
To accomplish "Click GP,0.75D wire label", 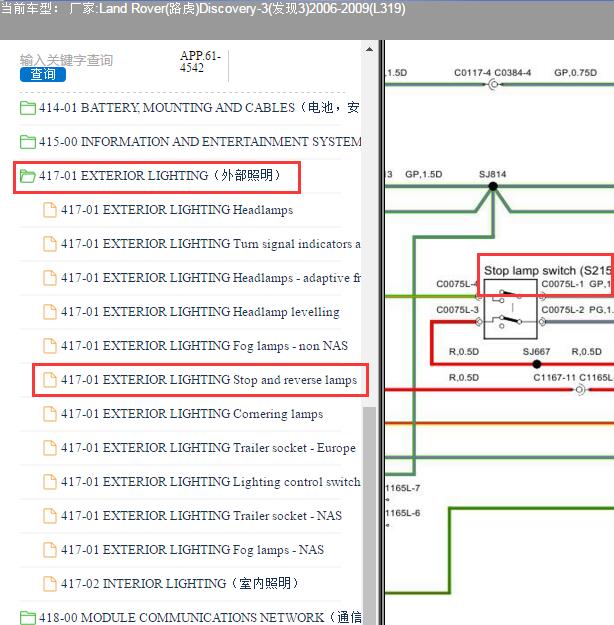I will [x=575, y=73].
